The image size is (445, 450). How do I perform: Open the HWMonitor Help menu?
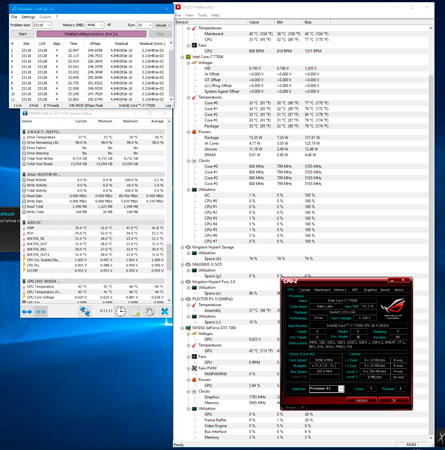(215, 15)
